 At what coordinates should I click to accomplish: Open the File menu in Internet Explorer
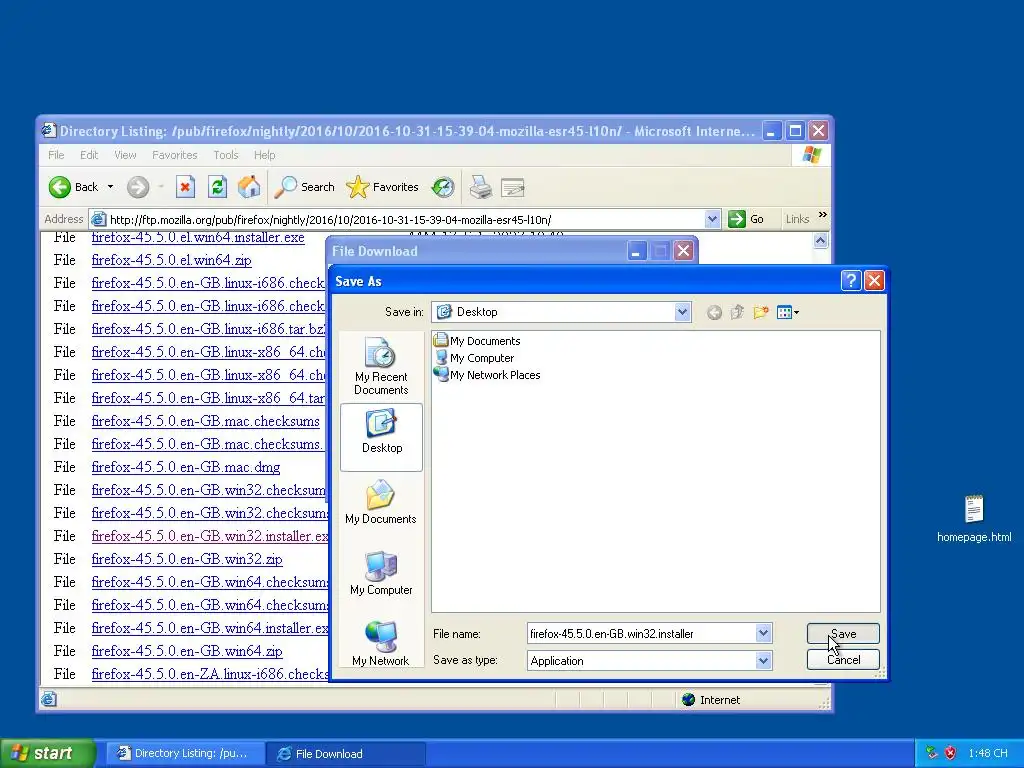pyautogui.click(x=56, y=155)
